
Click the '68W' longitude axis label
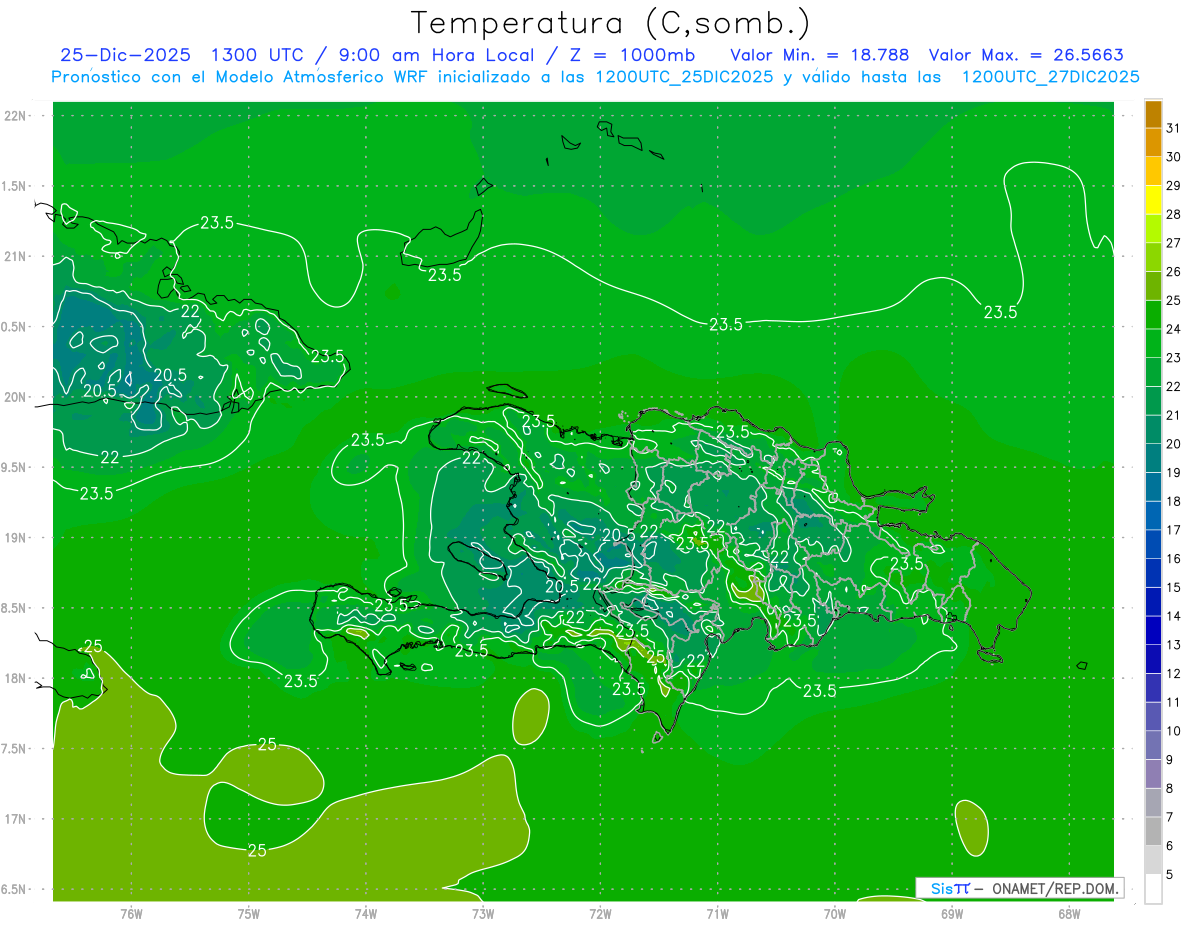[1069, 913]
